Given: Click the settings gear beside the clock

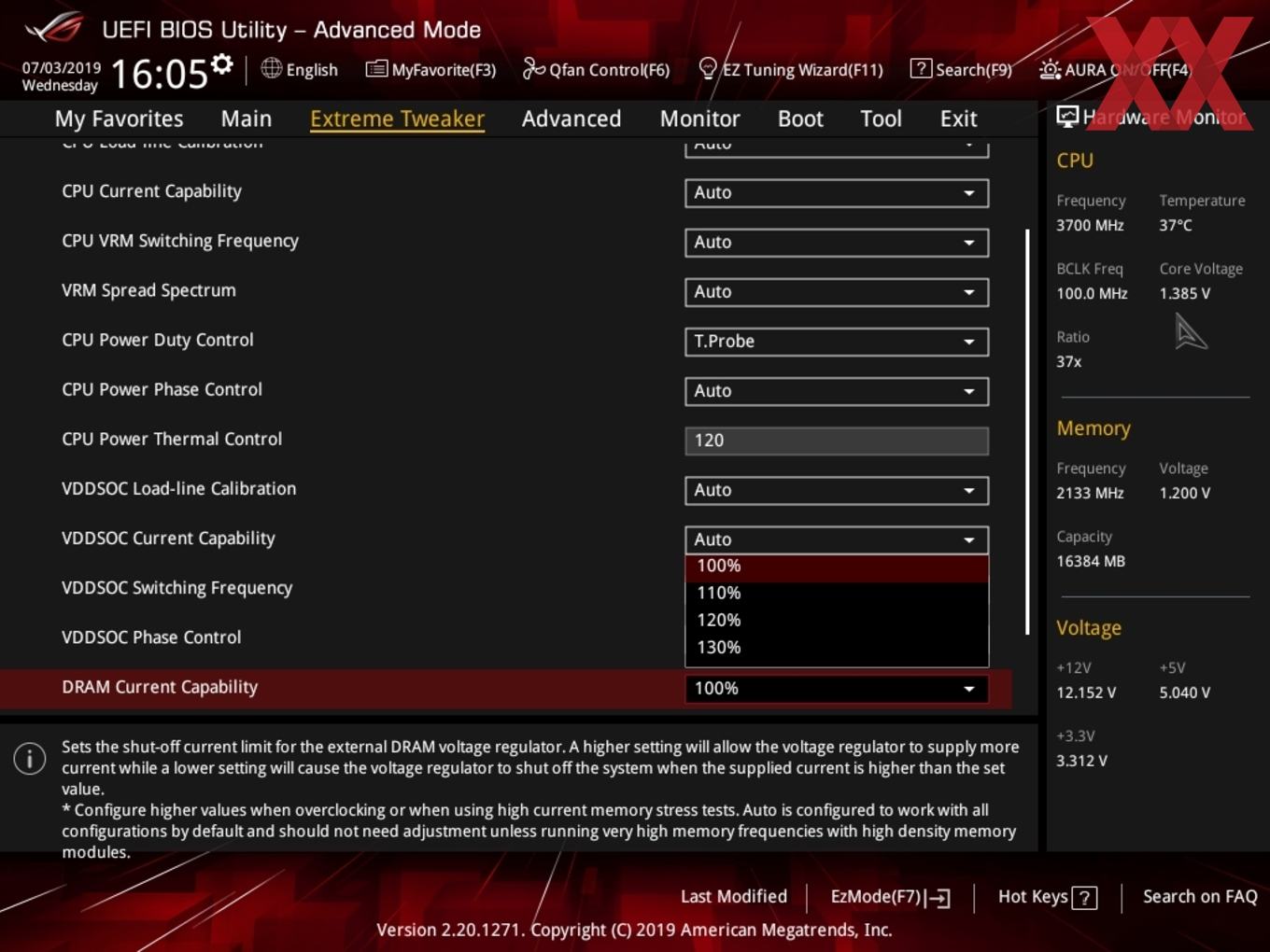Looking at the screenshot, I should pyautogui.click(x=222, y=64).
